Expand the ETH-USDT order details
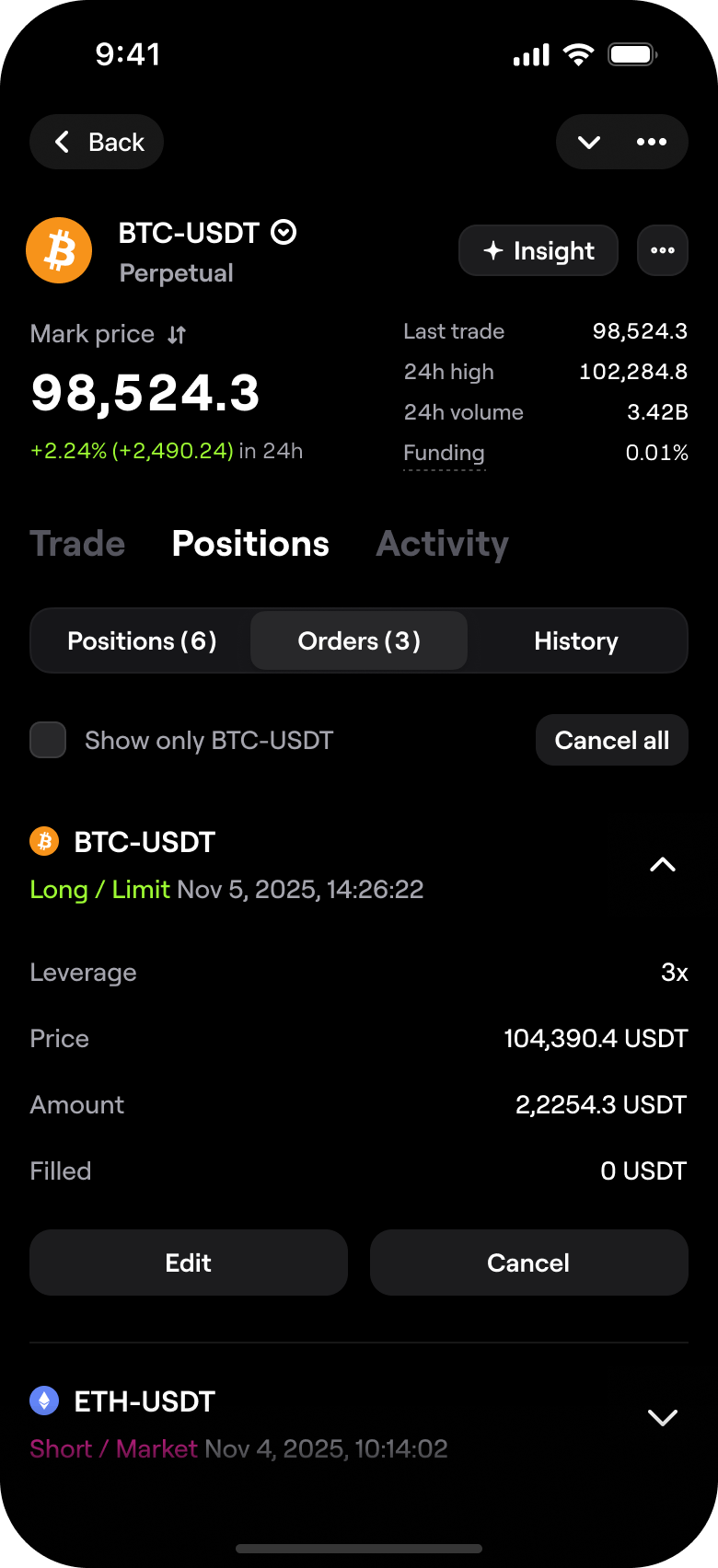 [663, 1417]
